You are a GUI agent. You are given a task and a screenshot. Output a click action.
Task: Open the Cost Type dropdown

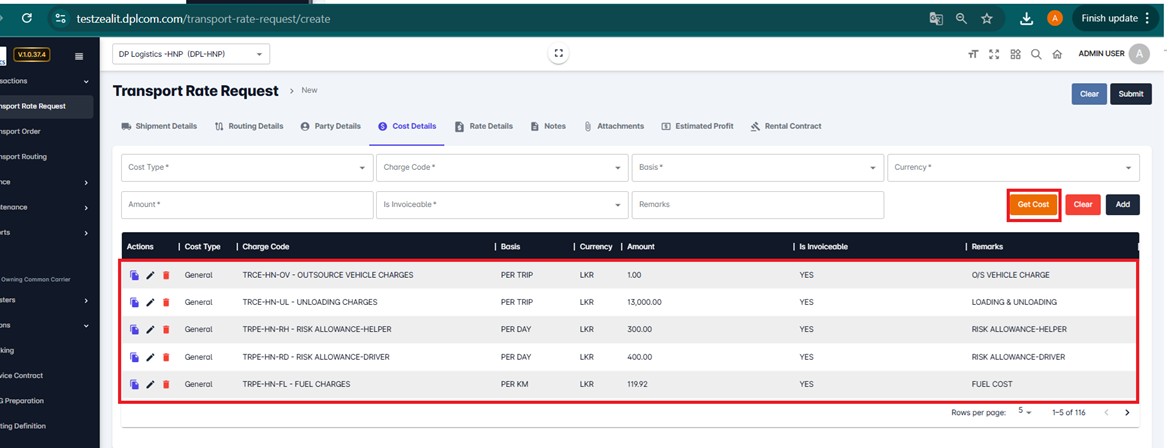click(246, 168)
